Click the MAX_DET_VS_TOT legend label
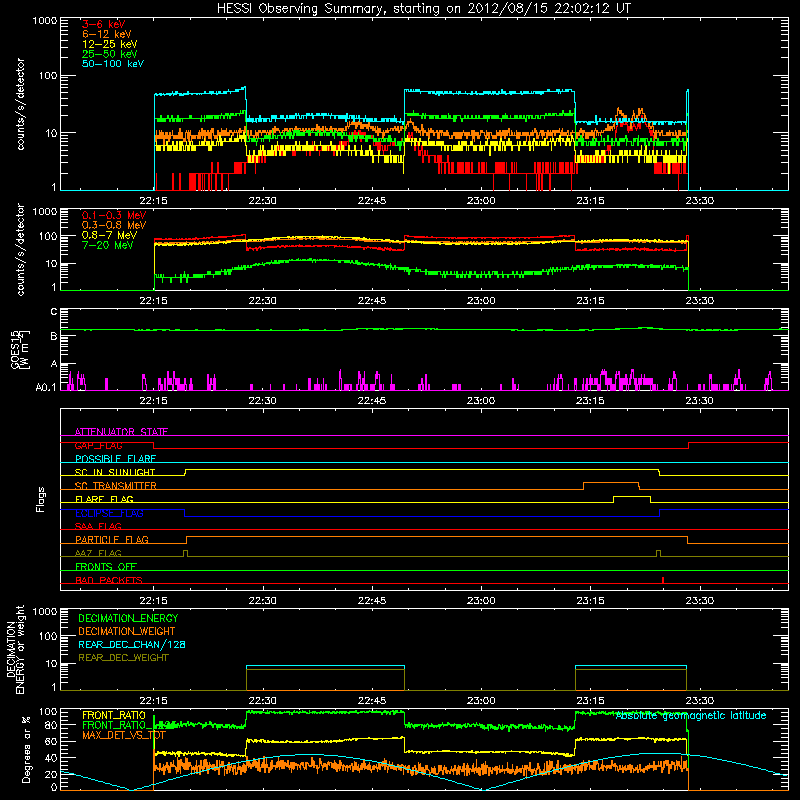Viewport: 800px width, 800px height. [123, 735]
